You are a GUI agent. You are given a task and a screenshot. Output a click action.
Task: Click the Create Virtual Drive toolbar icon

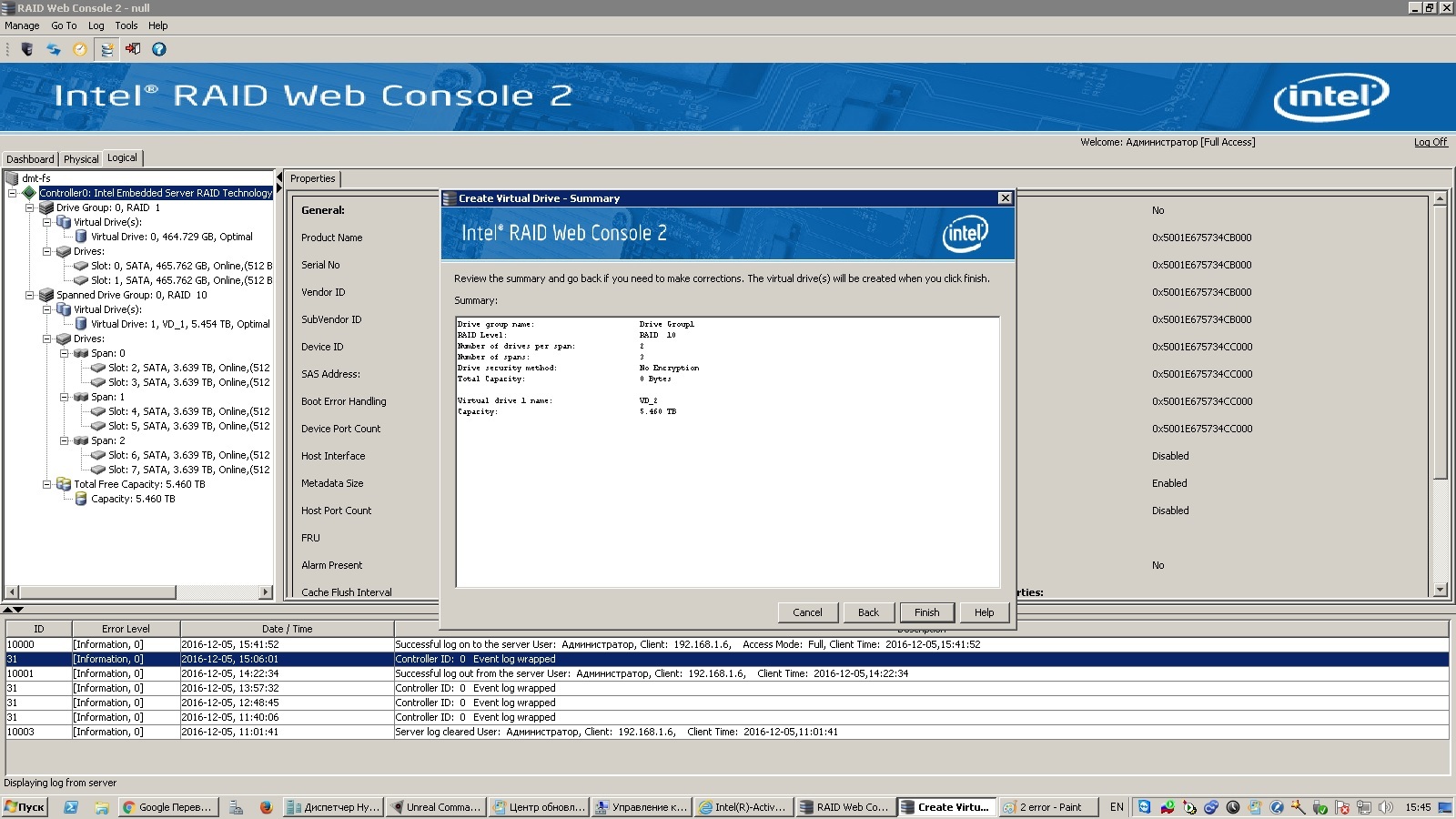[x=106, y=49]
